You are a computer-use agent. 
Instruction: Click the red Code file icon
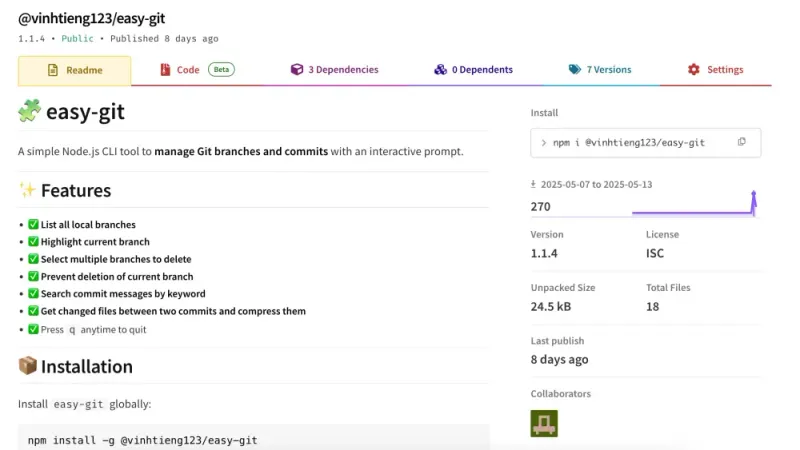point(165,69)
